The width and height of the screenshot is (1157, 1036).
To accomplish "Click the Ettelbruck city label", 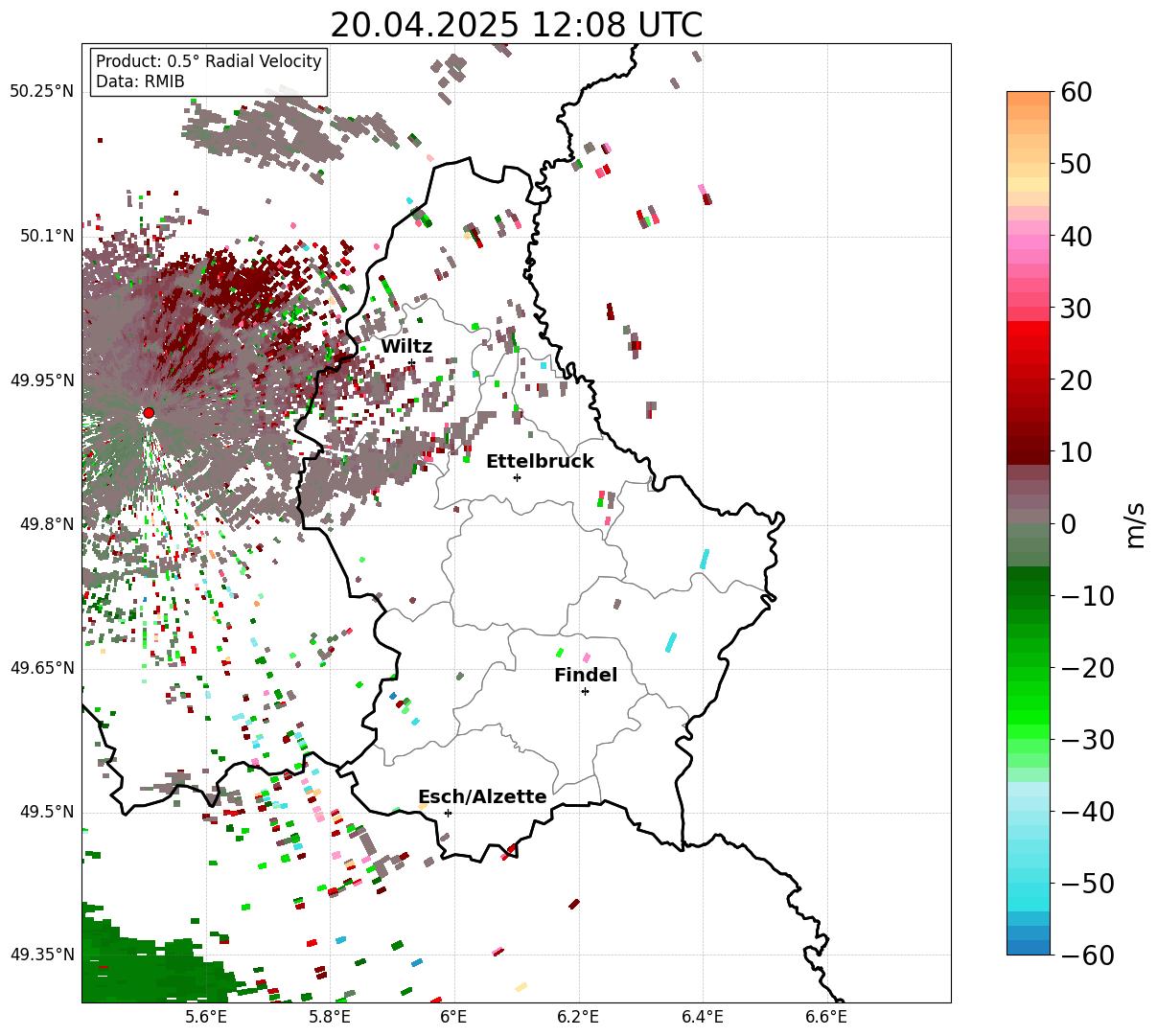I will pos(540,462).
